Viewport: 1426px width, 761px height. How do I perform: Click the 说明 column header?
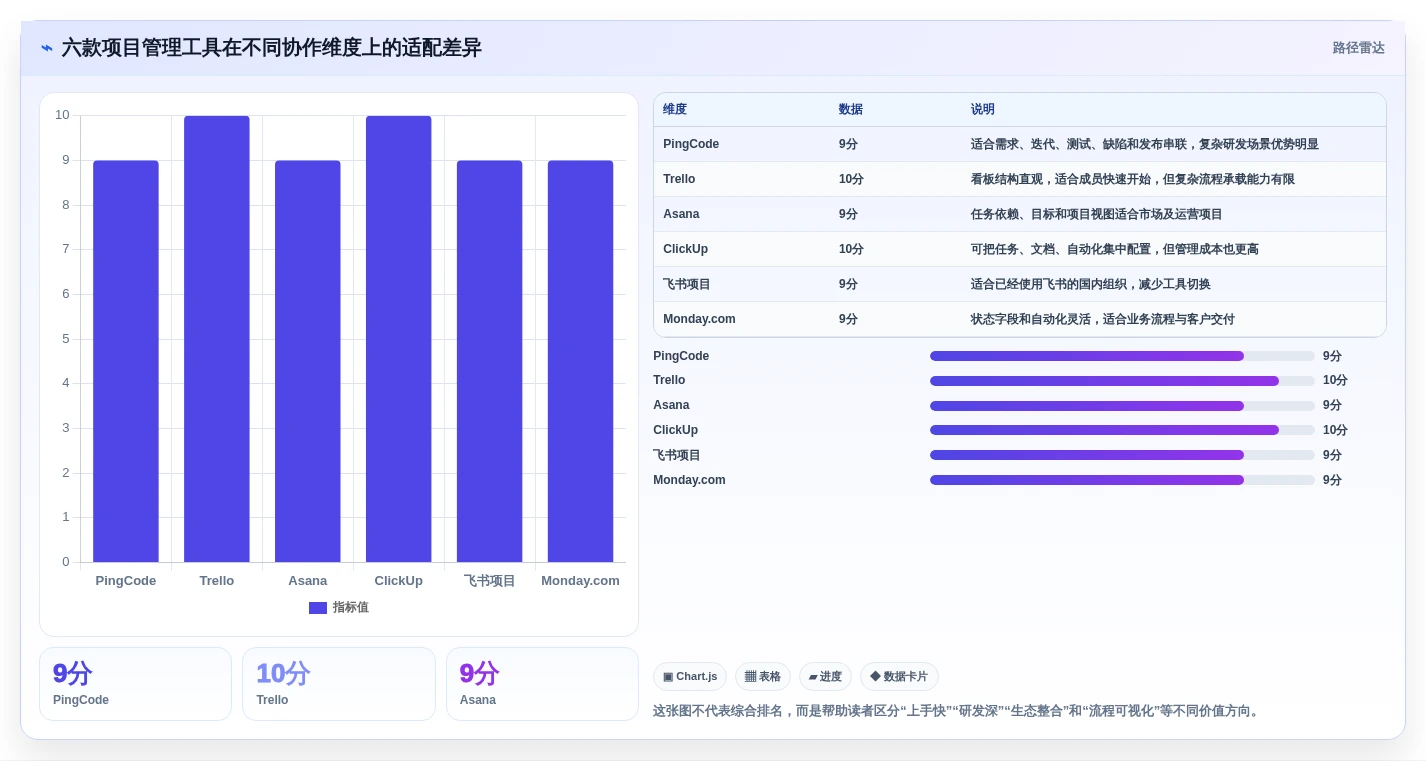point(983,110)
